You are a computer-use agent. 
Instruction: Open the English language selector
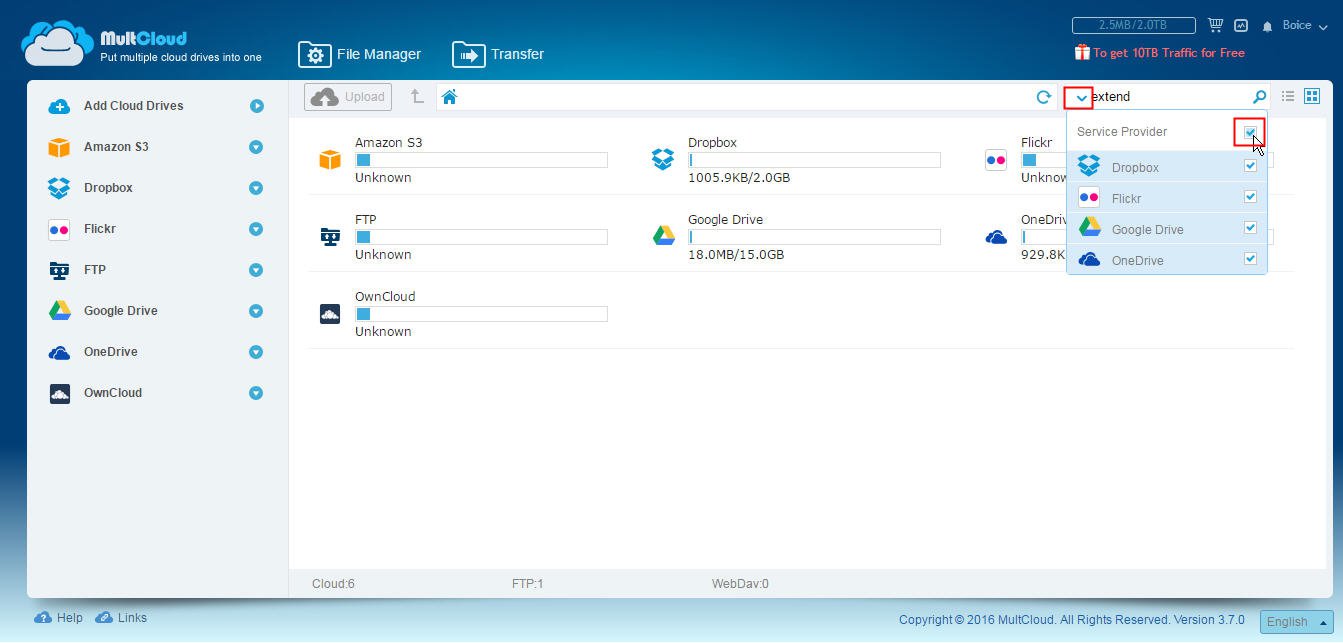tap(1296, 621)
